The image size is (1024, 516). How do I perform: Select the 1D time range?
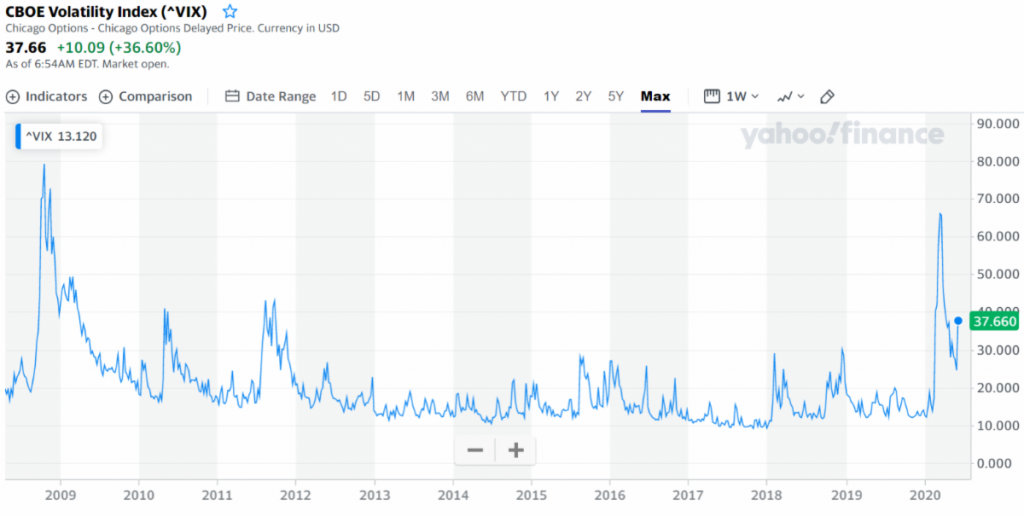pyautogui.click(x=338, y=97)
